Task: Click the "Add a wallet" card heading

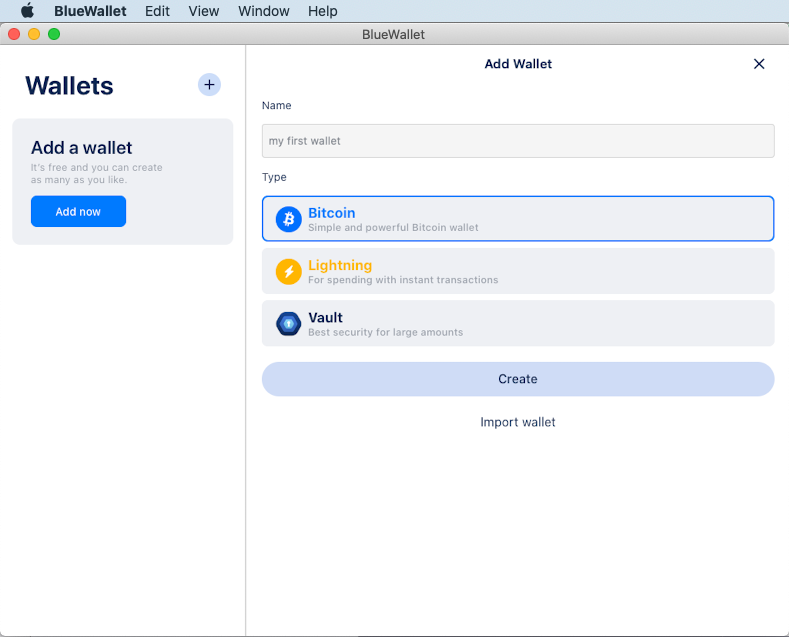Action: coord(82,148)
